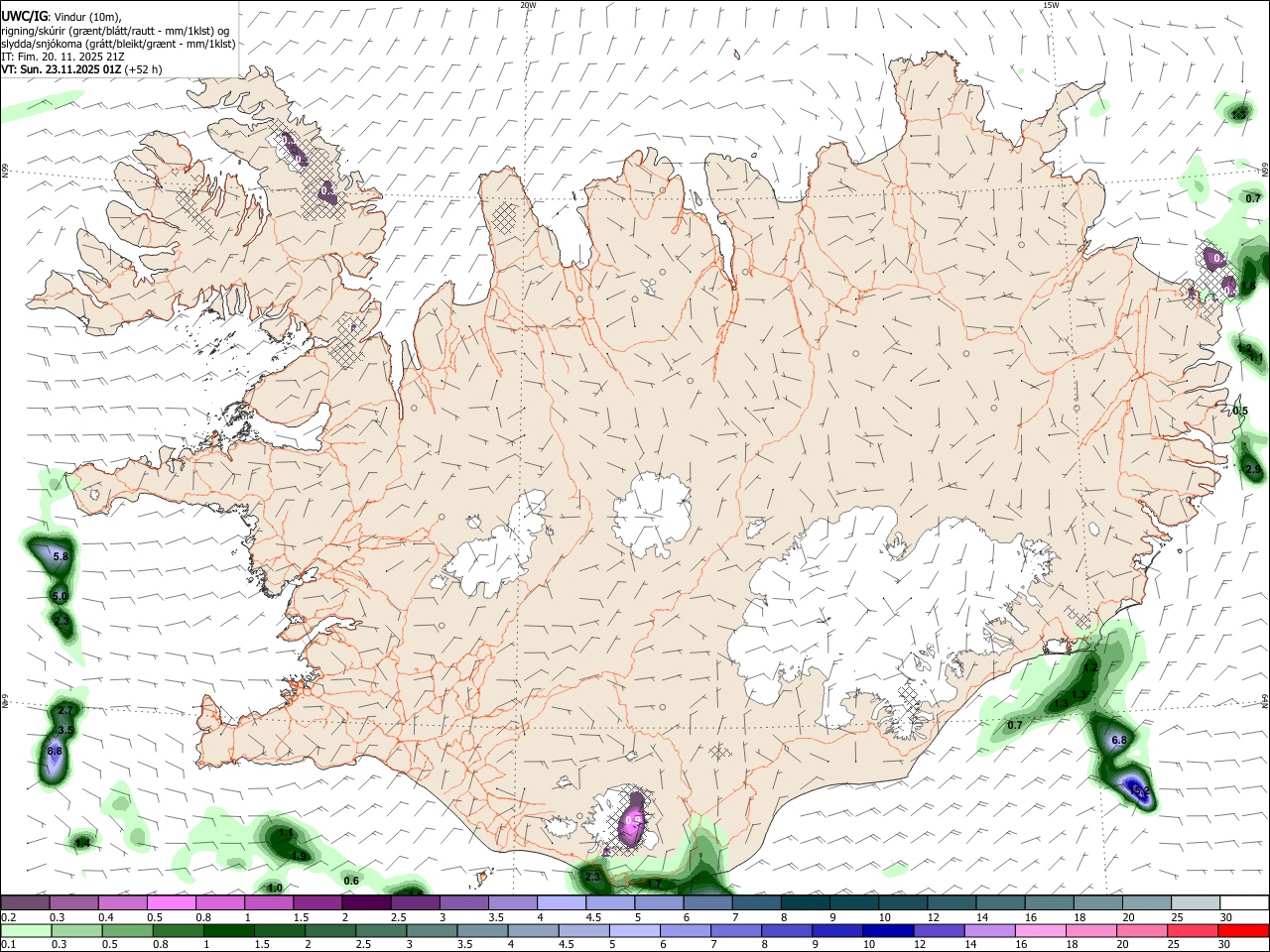
Task: Click the '5.0' precipitation value off the west coast
Action: (60, 597)
